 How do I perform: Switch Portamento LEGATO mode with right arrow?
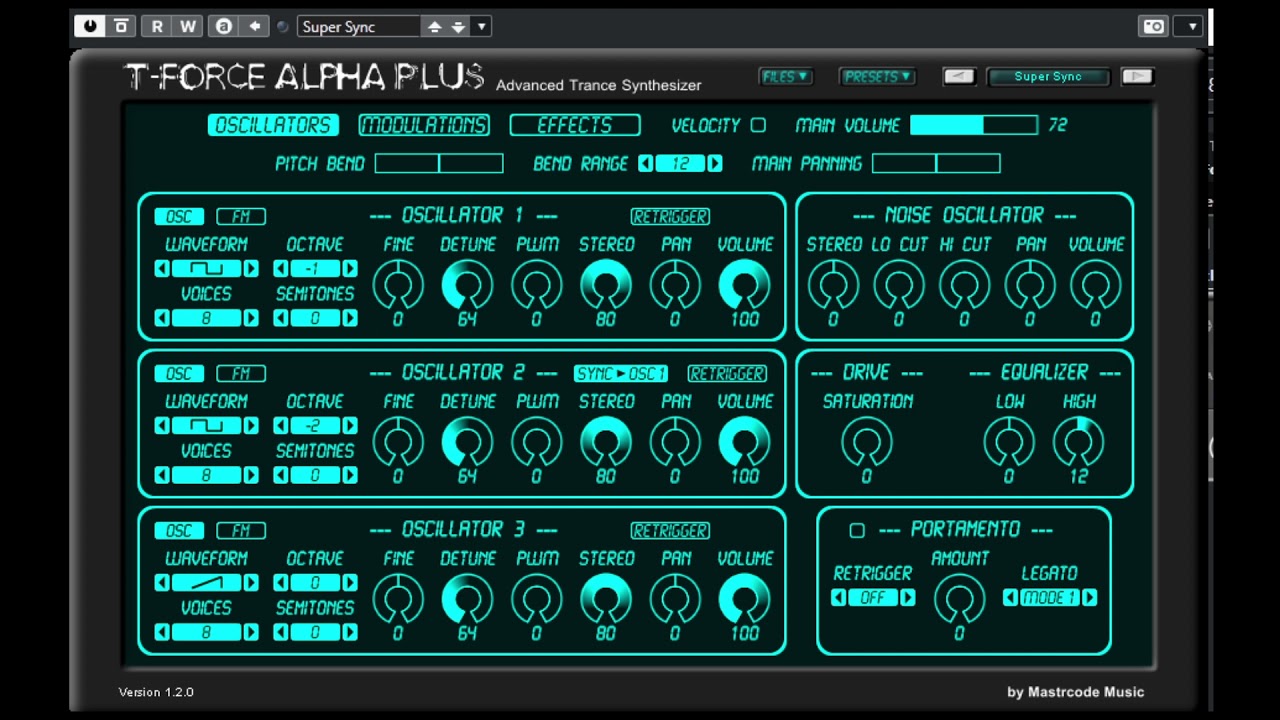click(1089, 598)
